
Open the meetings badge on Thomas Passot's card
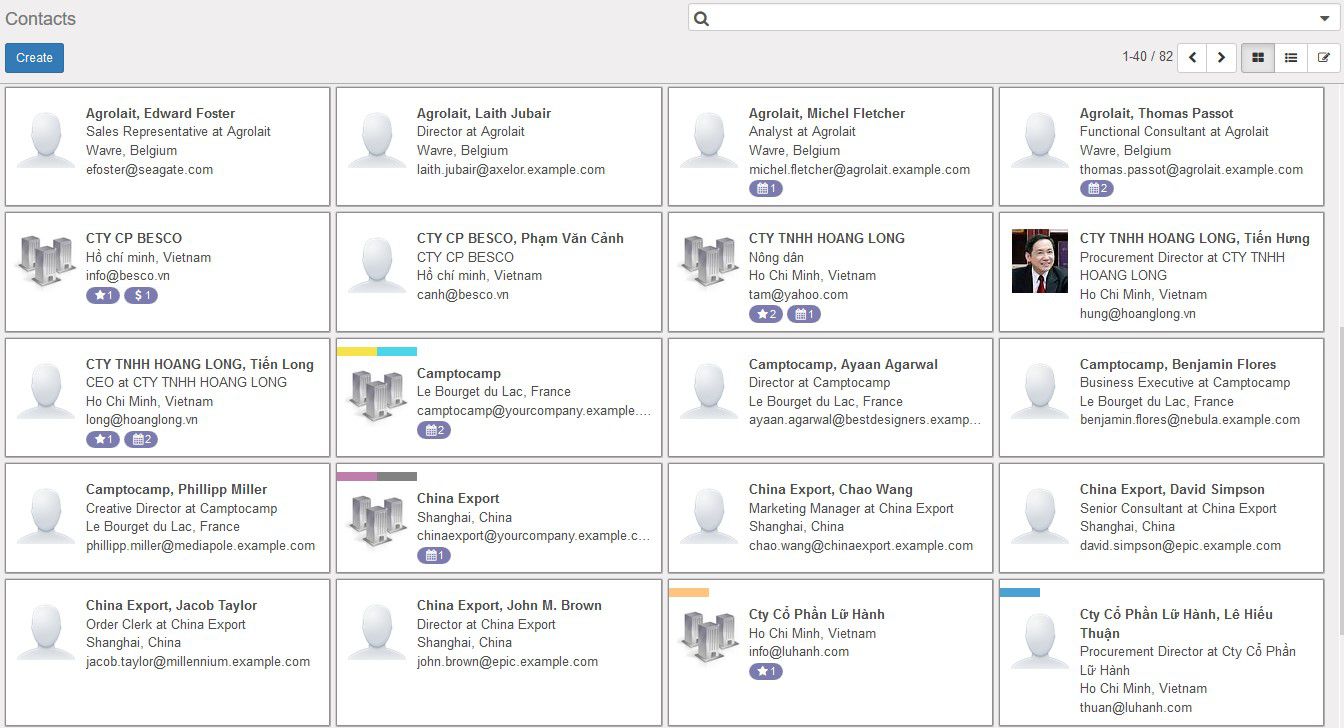click(x=1098, y=188)
